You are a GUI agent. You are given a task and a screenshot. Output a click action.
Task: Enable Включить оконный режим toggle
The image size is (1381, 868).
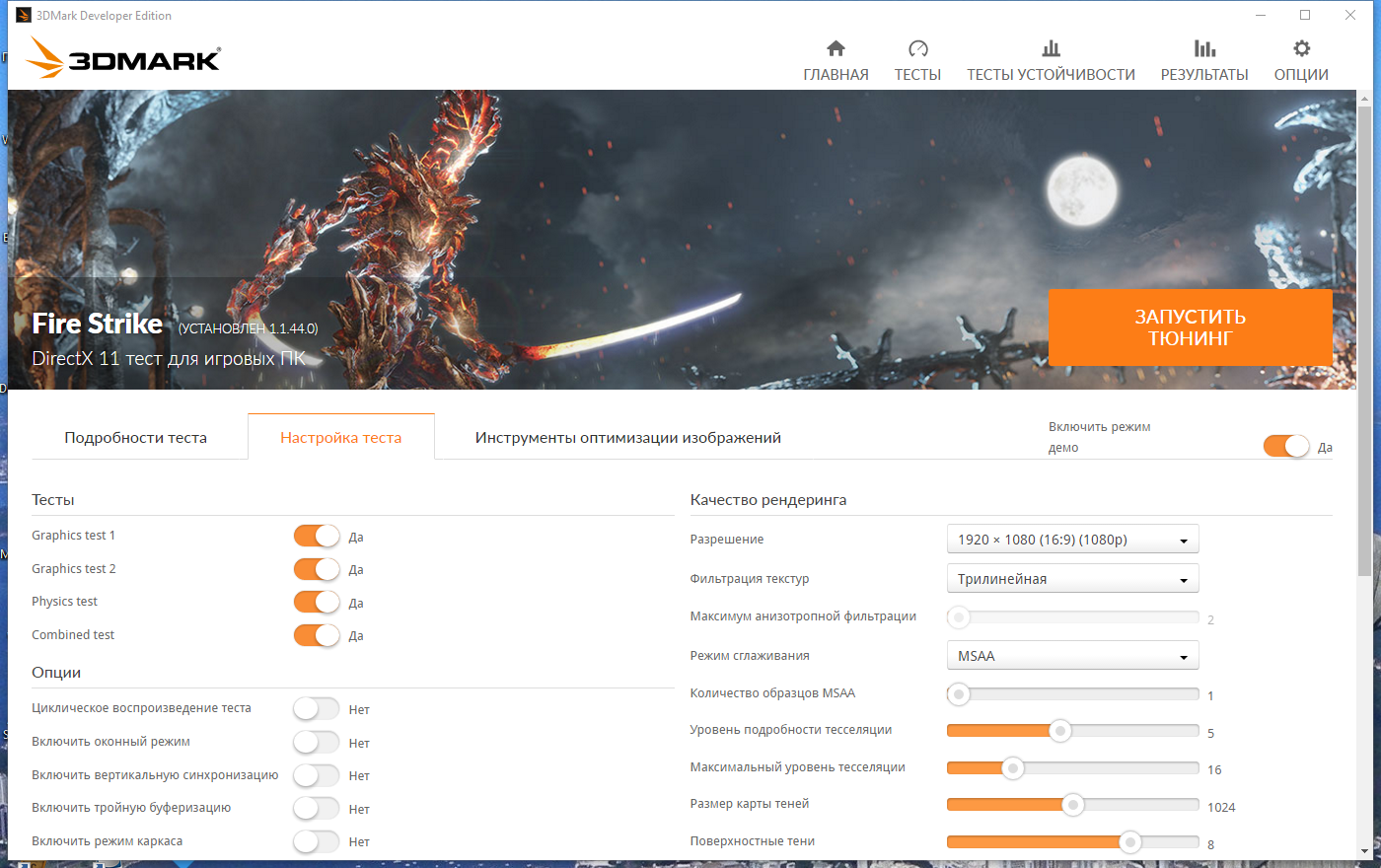[317, 743]
